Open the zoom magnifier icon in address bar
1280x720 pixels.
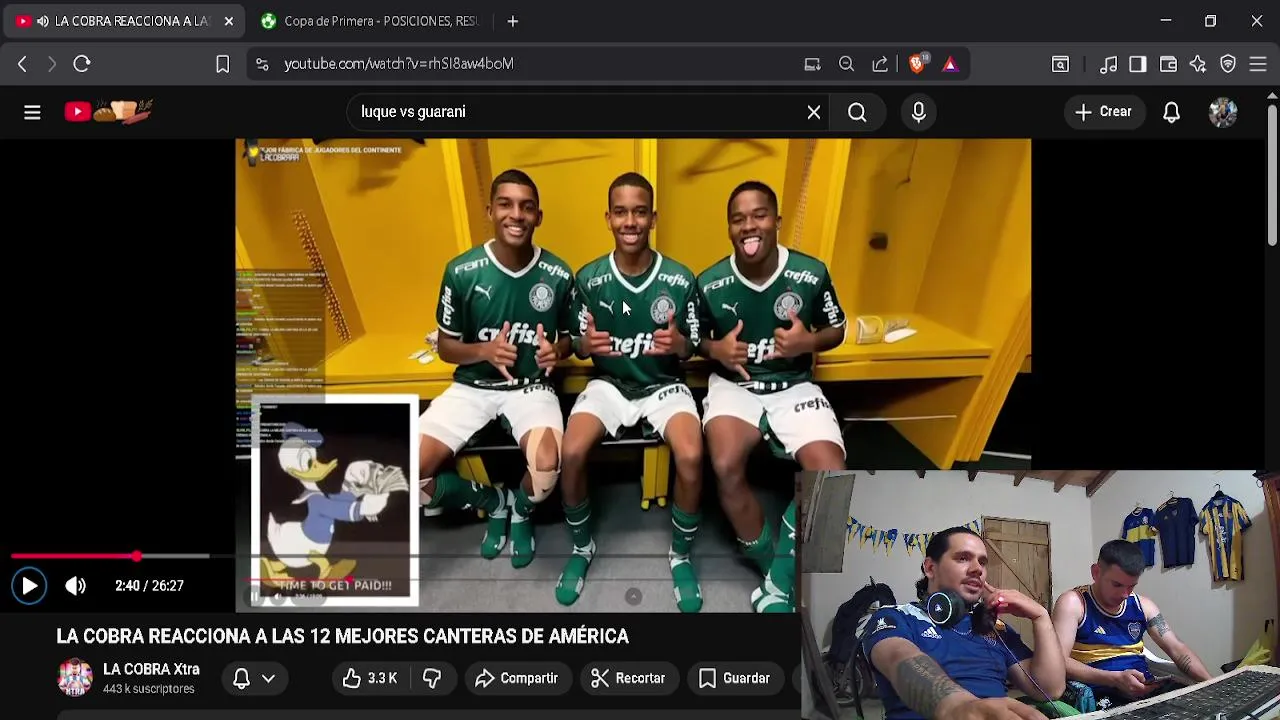click(x=846, y=64)
